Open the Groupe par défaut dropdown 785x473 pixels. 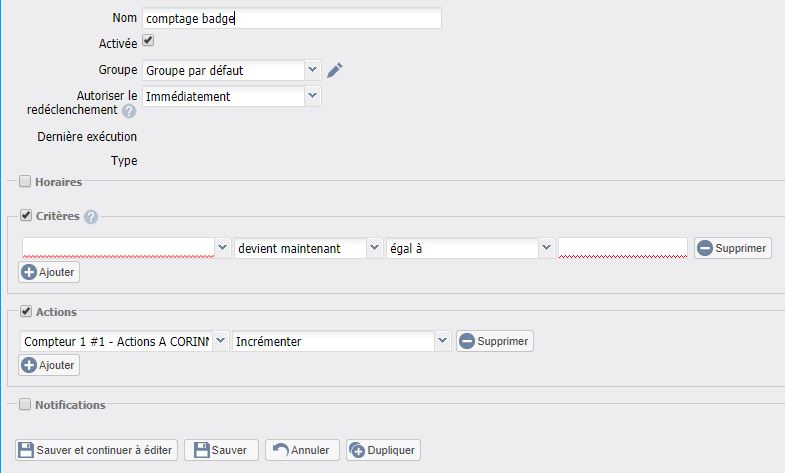pyautogui.click(x=230, y=70)
